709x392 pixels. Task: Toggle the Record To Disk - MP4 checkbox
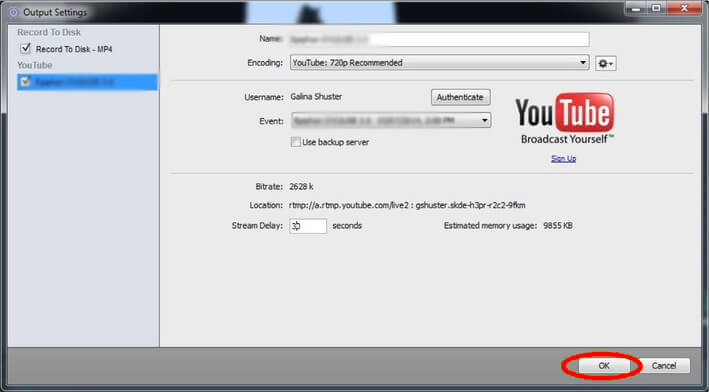26,48
